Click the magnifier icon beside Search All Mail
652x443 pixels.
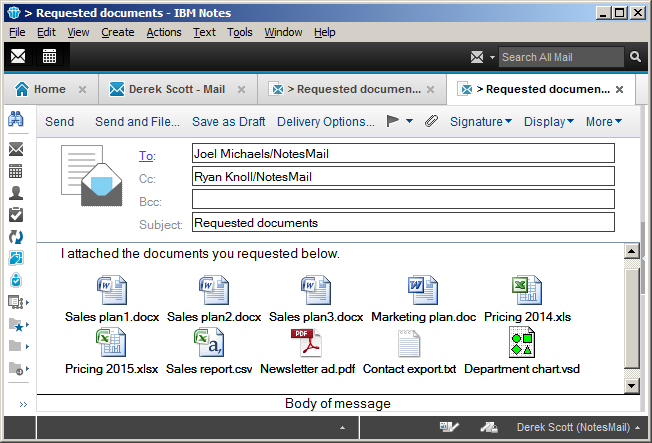click(634, 57)
